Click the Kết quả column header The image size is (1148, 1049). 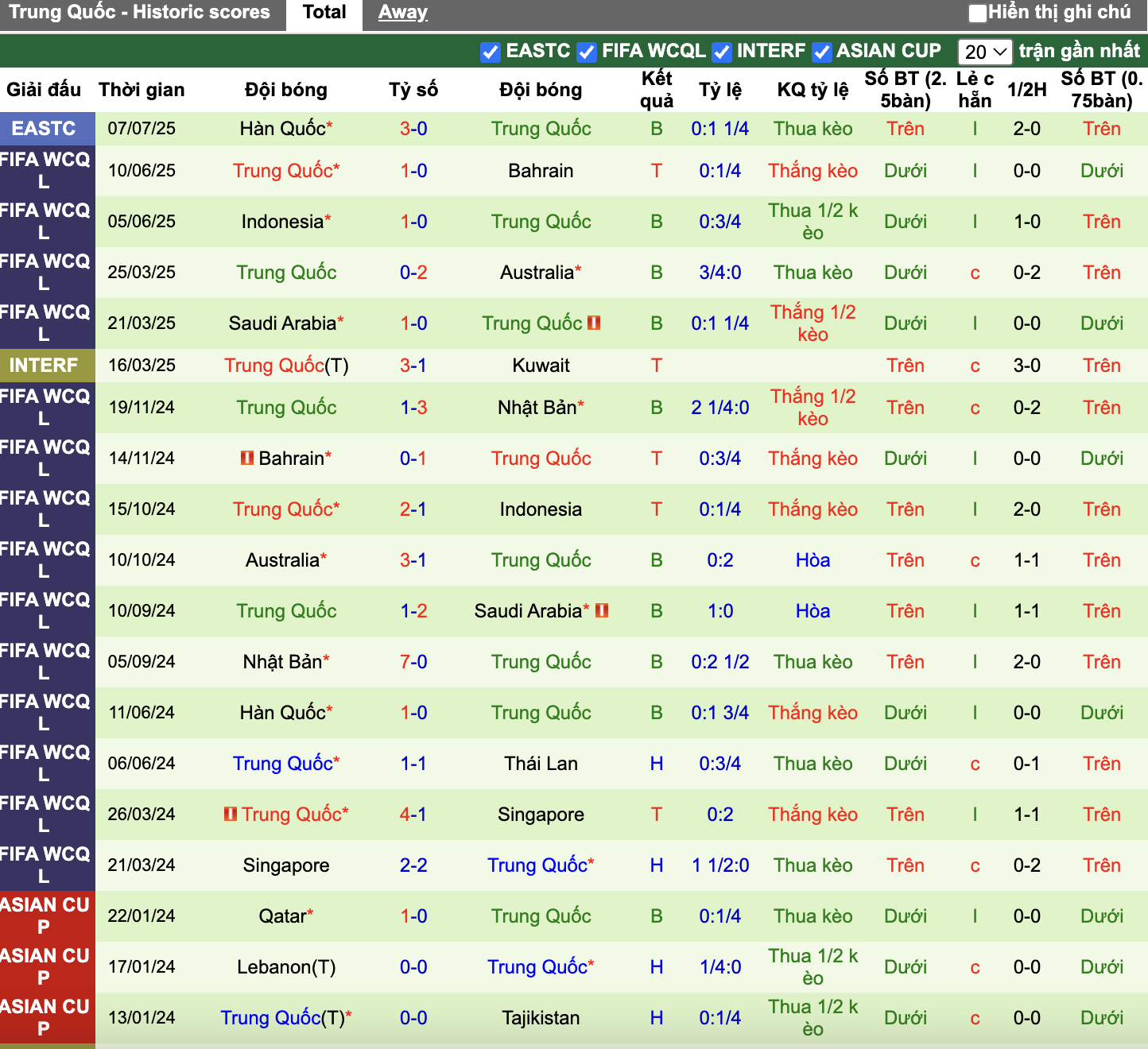click(657, 90)
